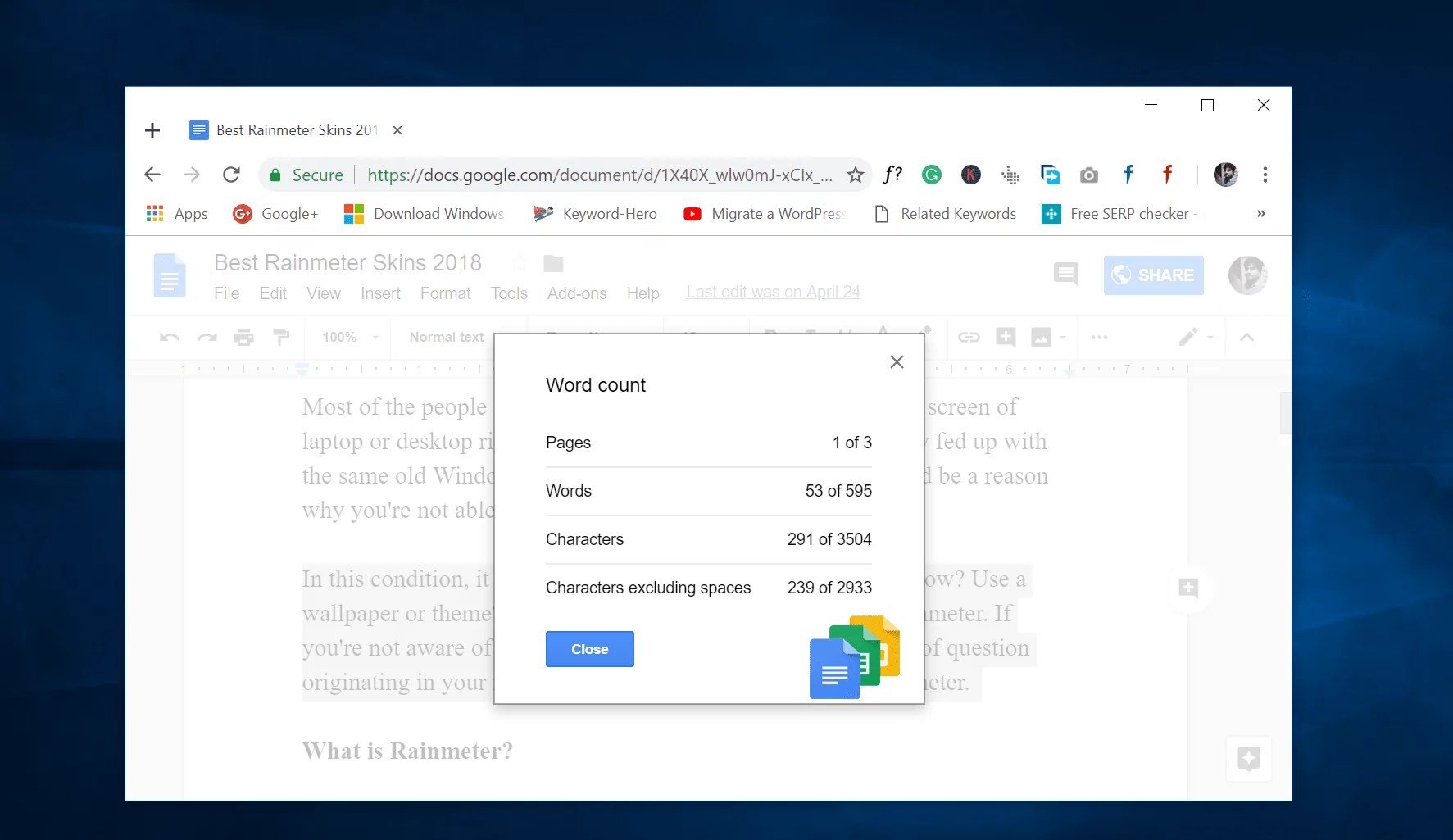Open the camera screenshot extension

[x=1089, y=175]
